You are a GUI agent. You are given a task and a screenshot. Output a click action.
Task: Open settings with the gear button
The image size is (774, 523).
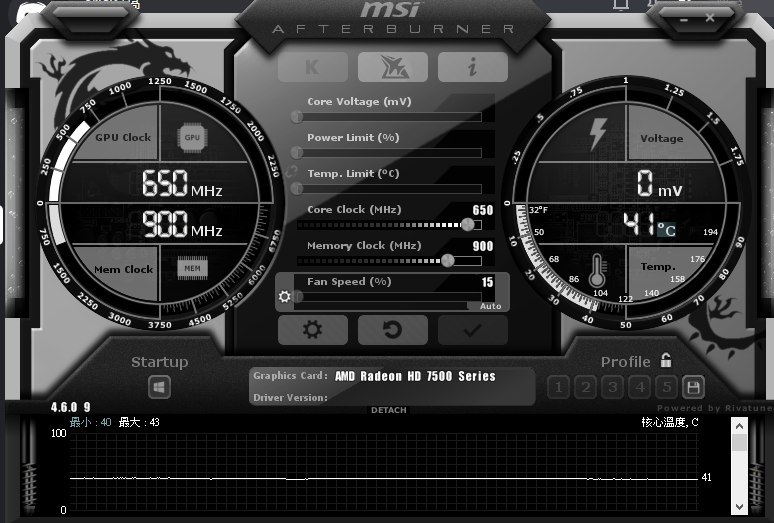pos(313,330)
